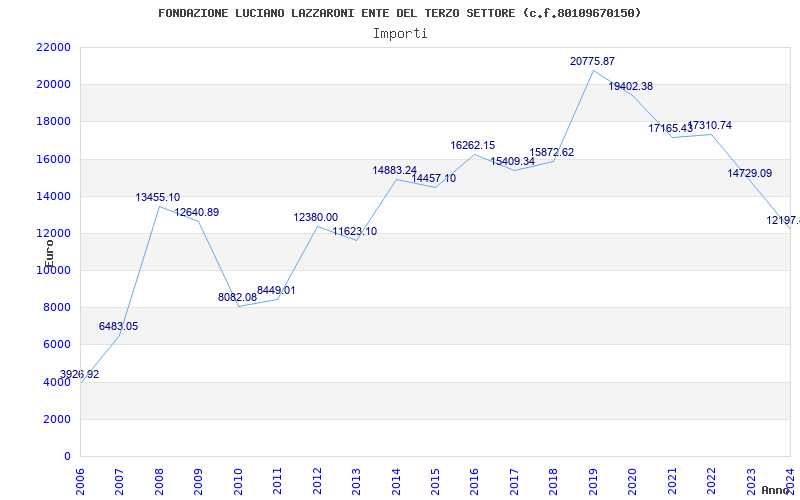Image resolution: width=800 pixels, height=500 pixels.
Task: Click data label 14457.10
Action: pos(434,178)
